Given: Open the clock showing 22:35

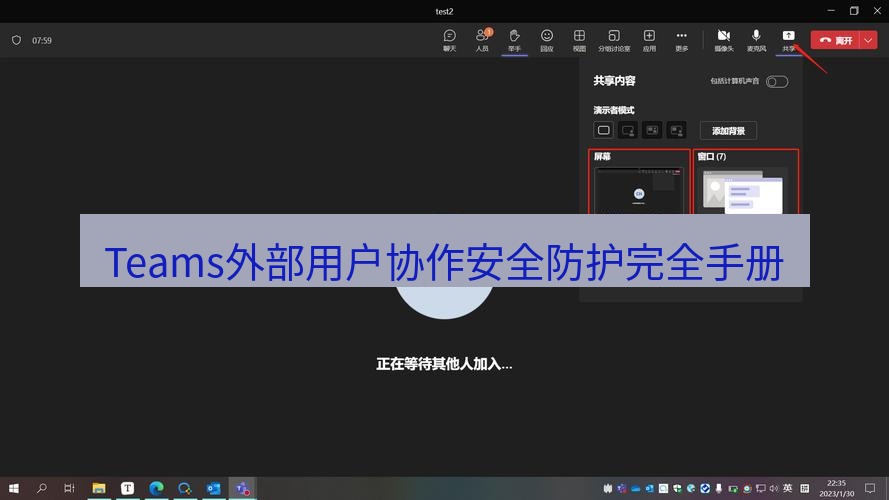Looking at the screenshot, I should pyautogui.click(x=836, y=488).
